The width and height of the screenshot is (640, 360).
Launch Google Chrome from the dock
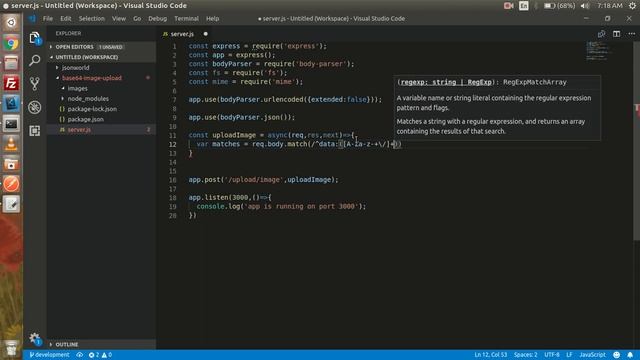(x=11, y=43)
